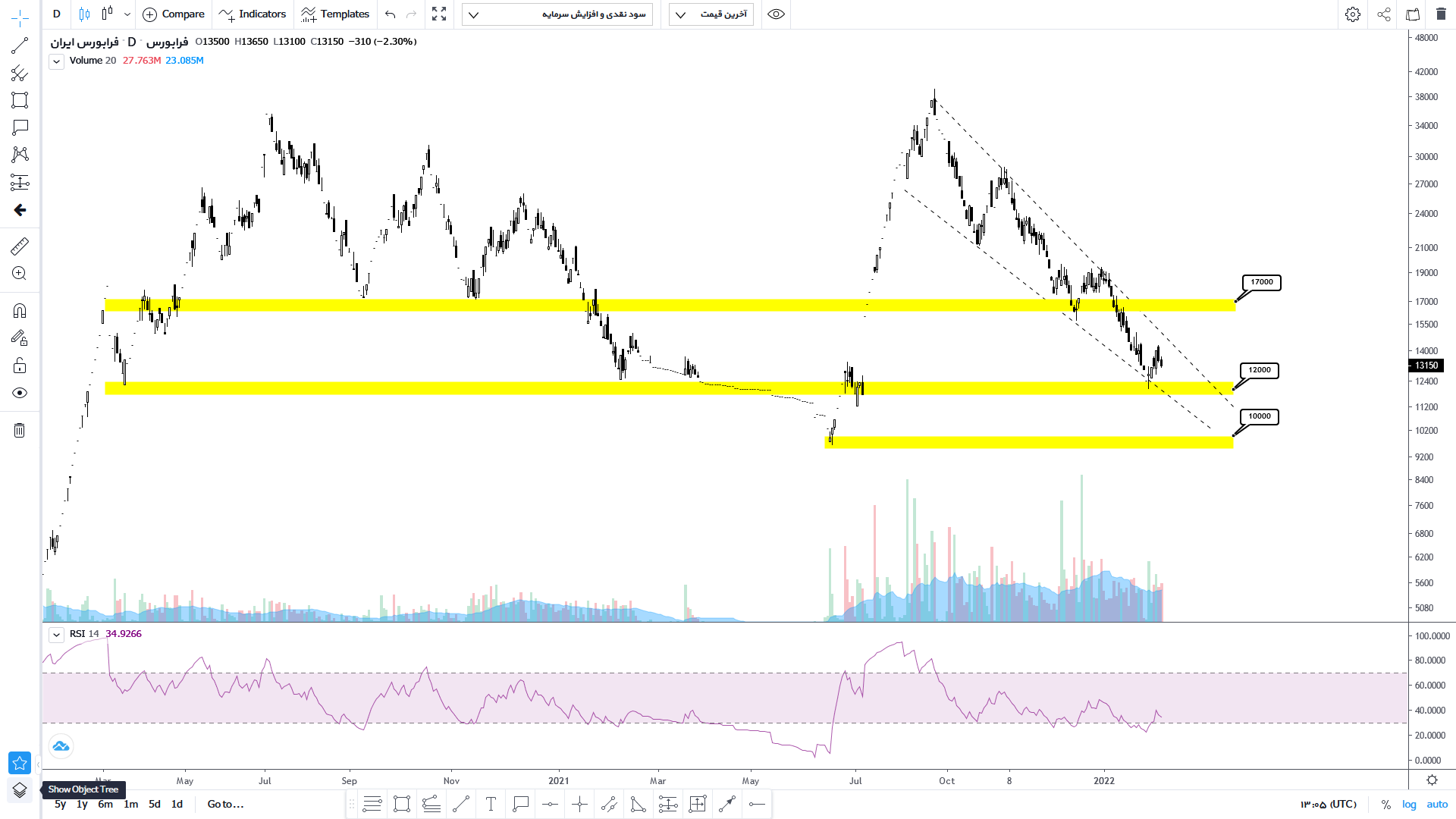The image size is (1456, 819).
Task: Collapse the Volume indicator legend arrow
Action: click(x=56, y=61)
